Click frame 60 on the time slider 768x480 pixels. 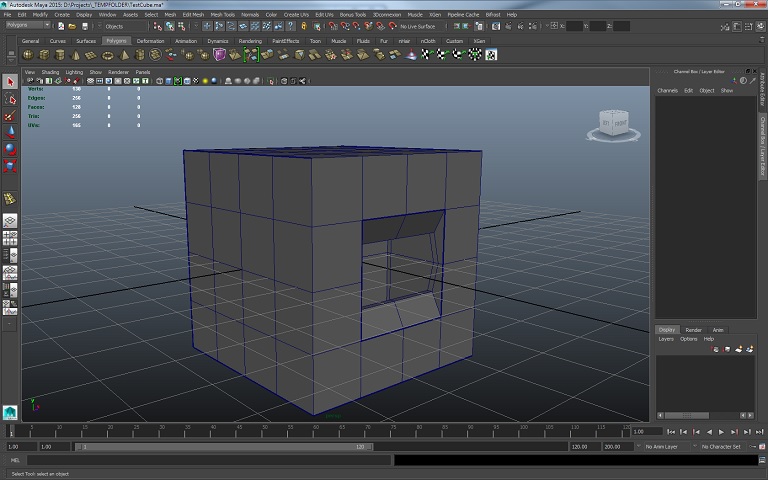(x=316, y=432)
